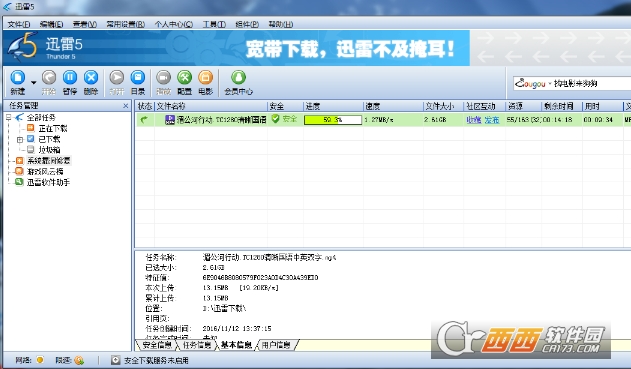Select 全部任务 in the task tree
Image resolution: width=631 pixels, height=369 pixels.
(x=41, y=118)
